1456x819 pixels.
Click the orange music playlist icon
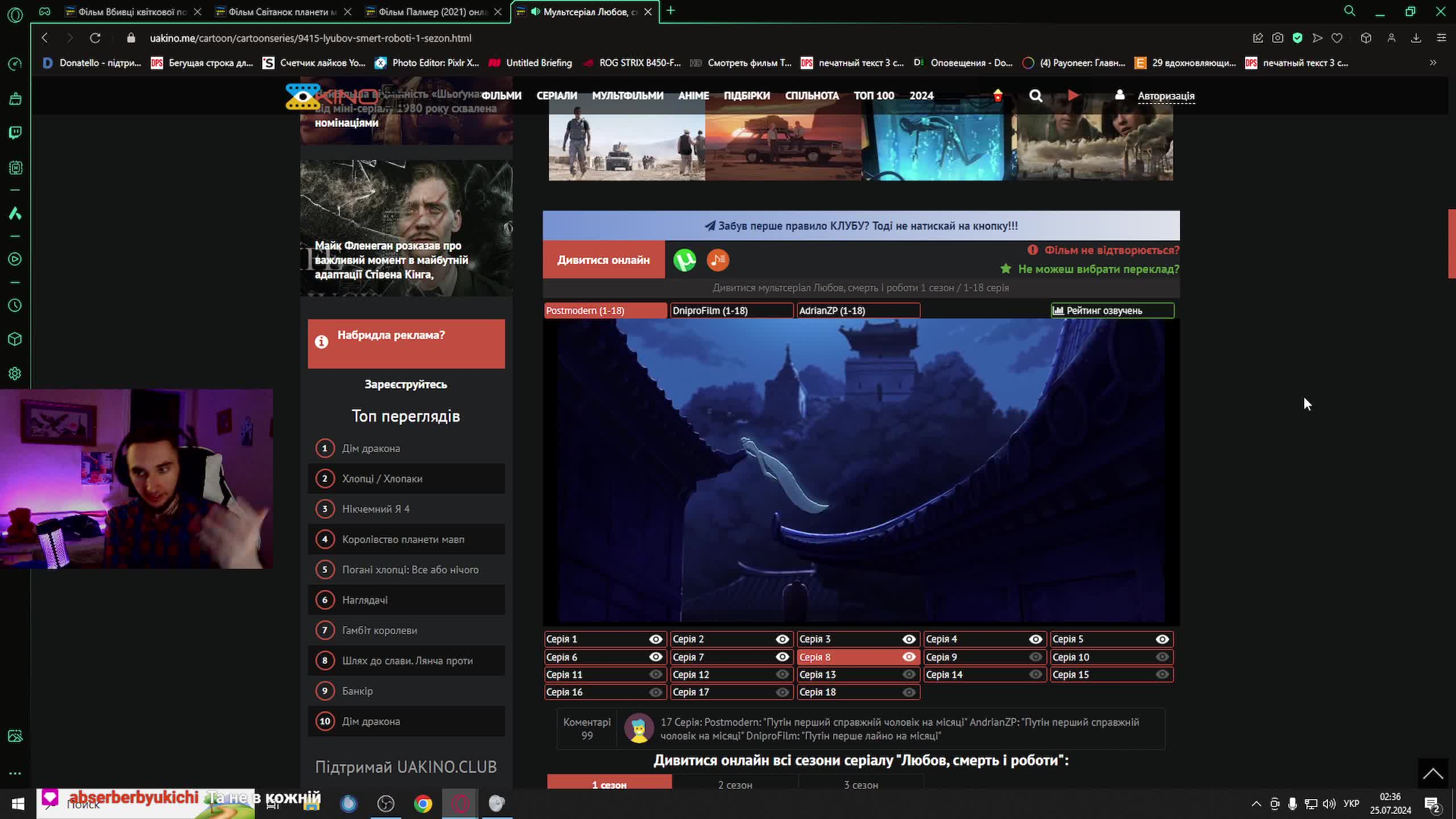click(718, 260)
